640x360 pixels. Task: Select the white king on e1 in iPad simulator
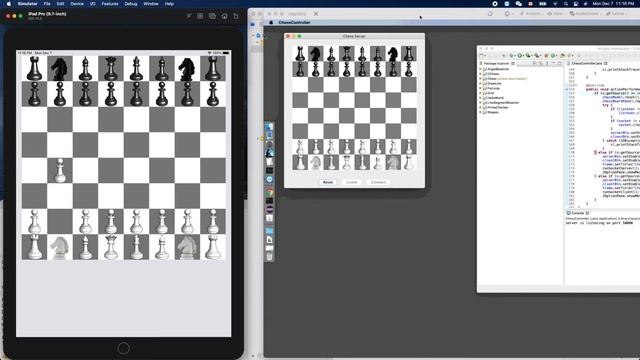[x=136, y=247]
